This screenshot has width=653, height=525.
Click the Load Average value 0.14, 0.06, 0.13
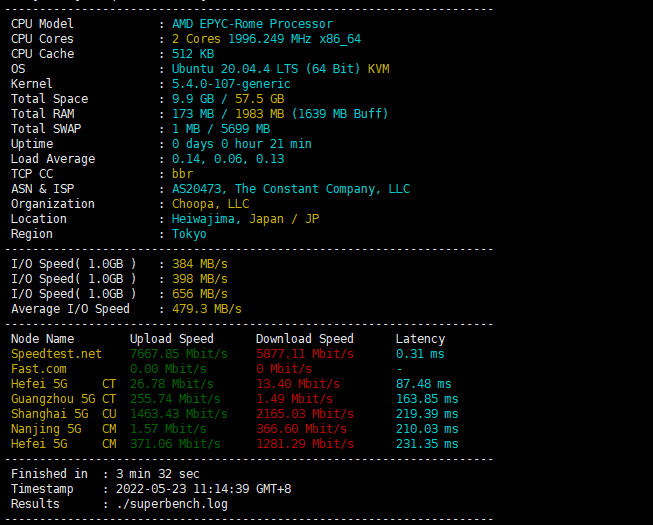click(x=228, y=159)
